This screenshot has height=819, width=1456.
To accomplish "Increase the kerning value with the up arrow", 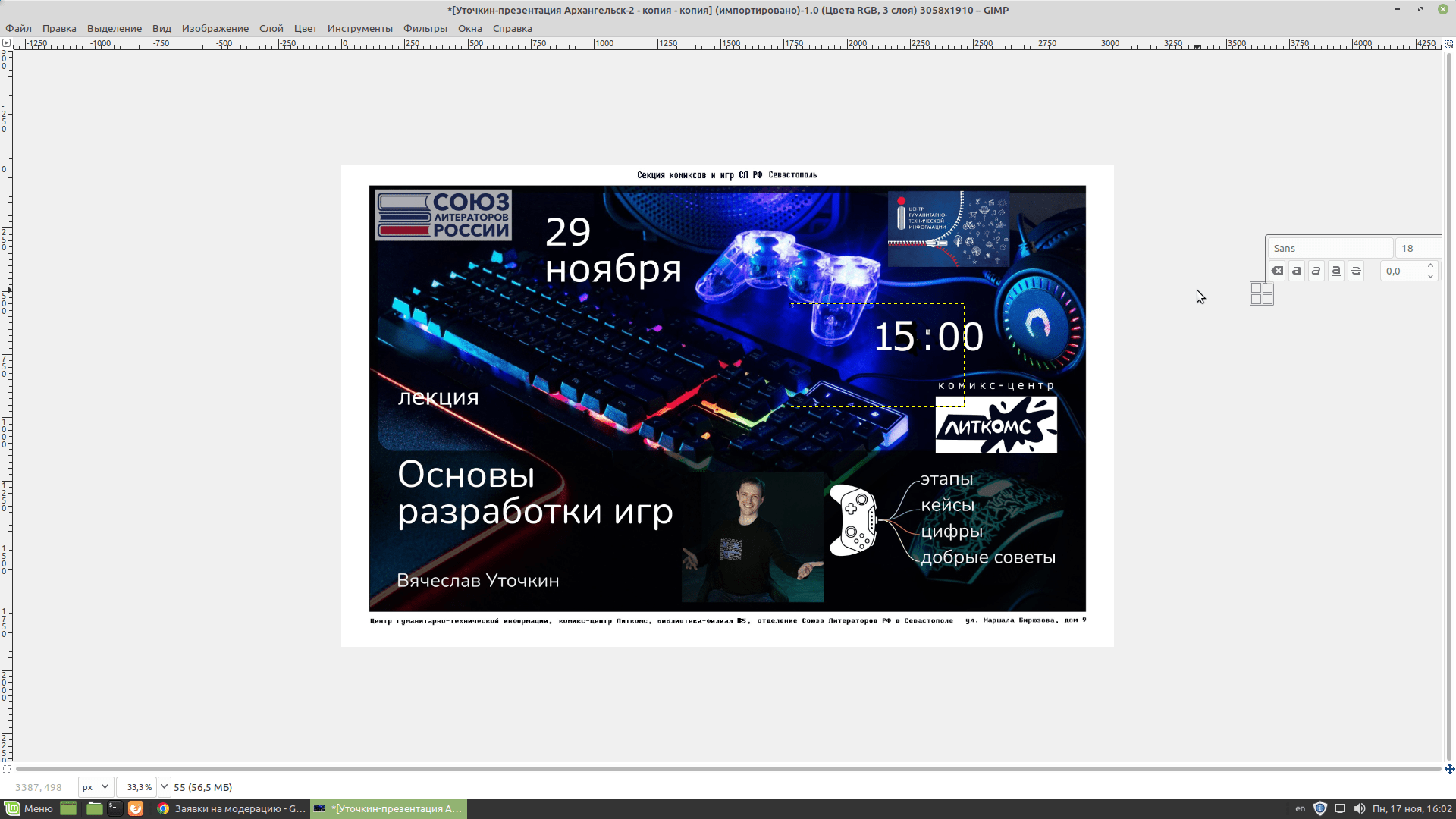I will 1430,266.
